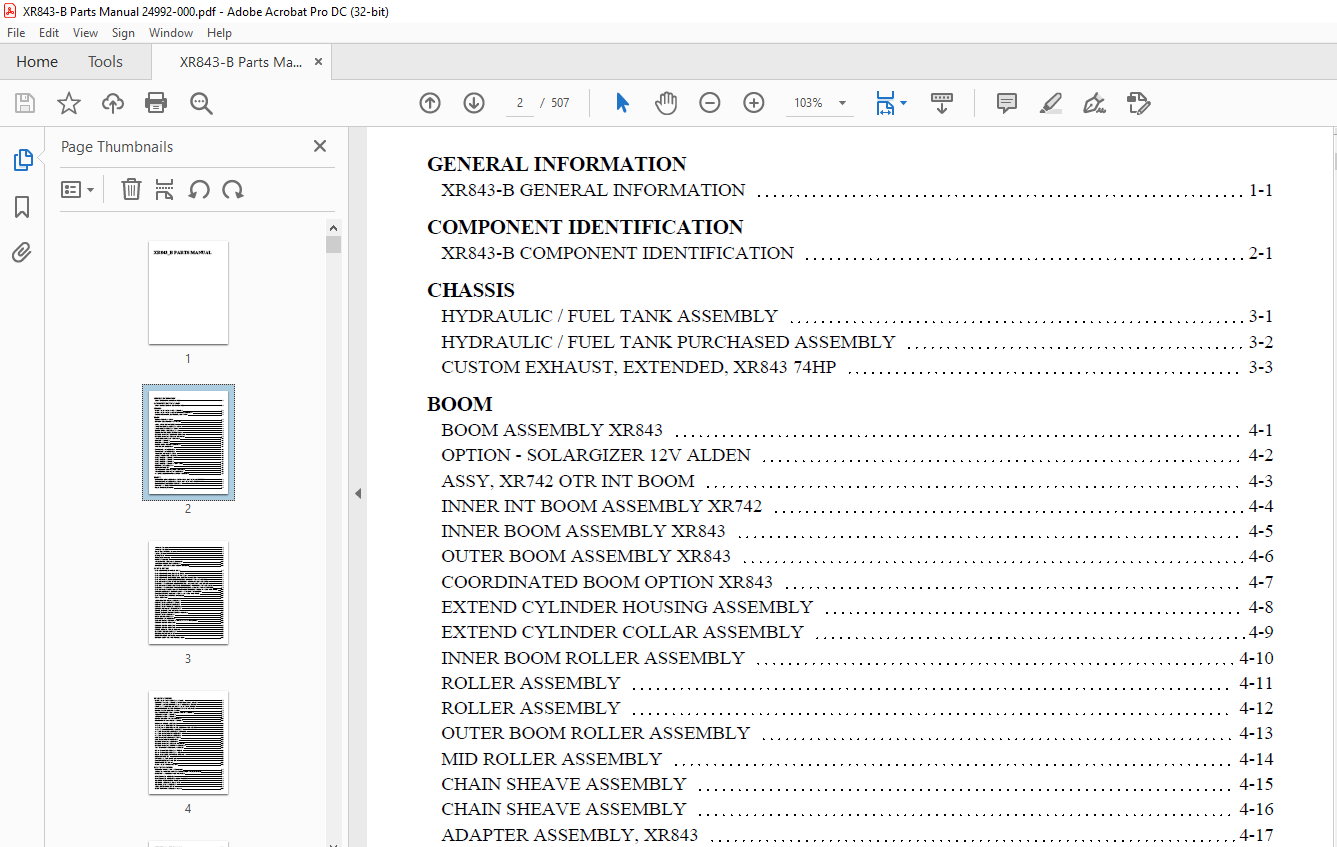The width and height of the screenshot is (1337, 847).
Task: Upload file to cloud icon
Action: pos(113,103)
